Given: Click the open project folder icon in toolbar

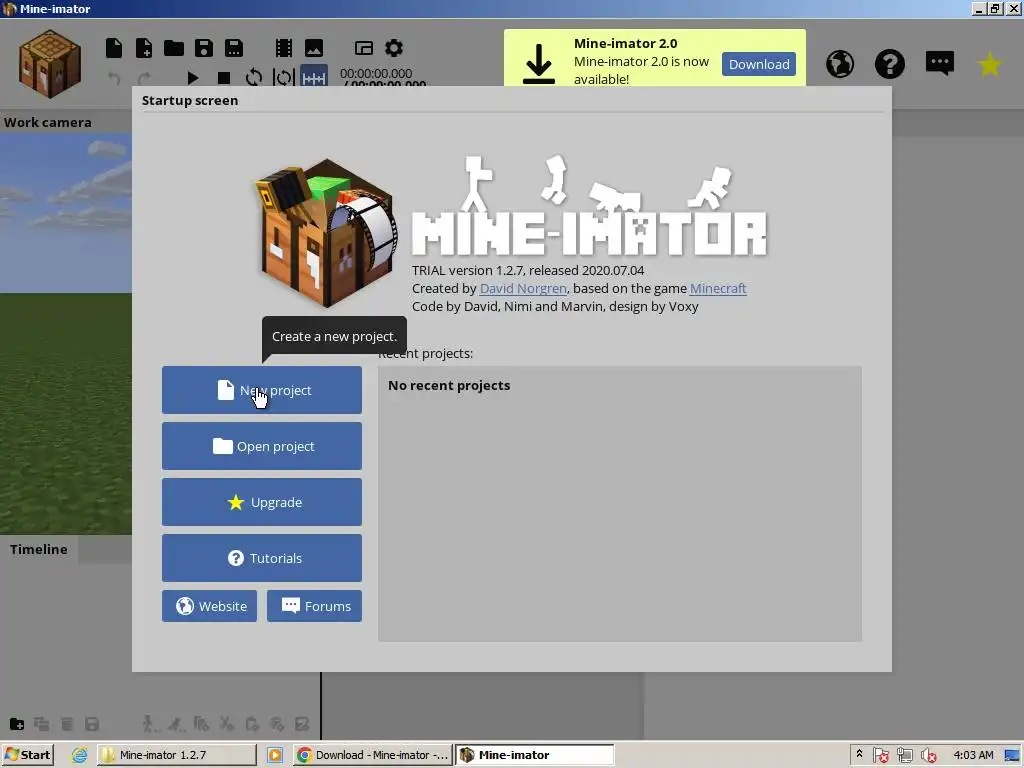Looking at the screenshot, I should pyautogui.click(x=174, y=48).
